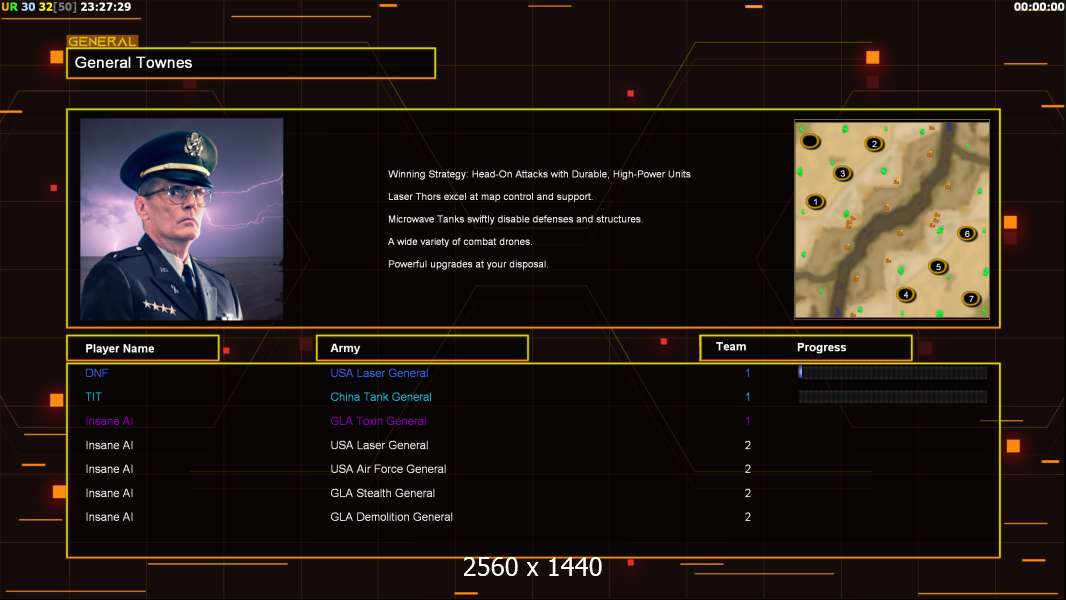Select player name TIT
The width and height of the screenshot is (1066, 600).
93,397
